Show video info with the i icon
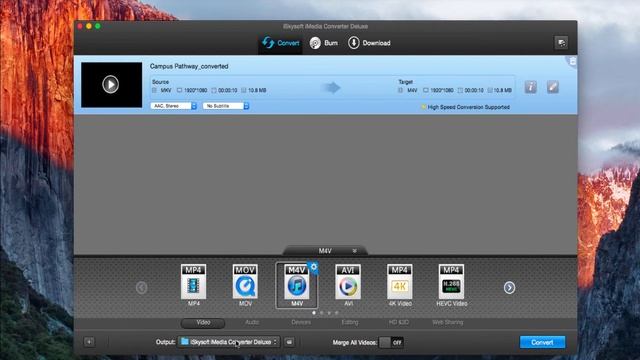This screenshot has height=360, width=640. tap(530, 87)
